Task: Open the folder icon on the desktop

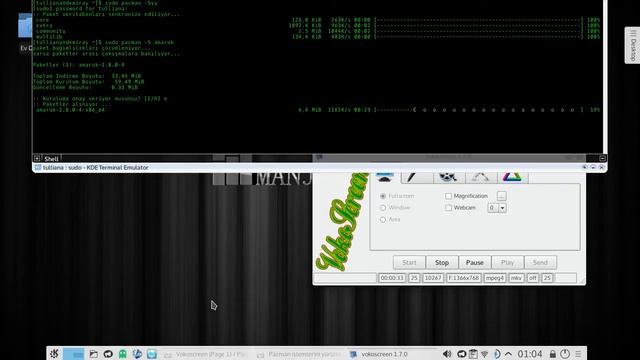Action: coord(25,25)
